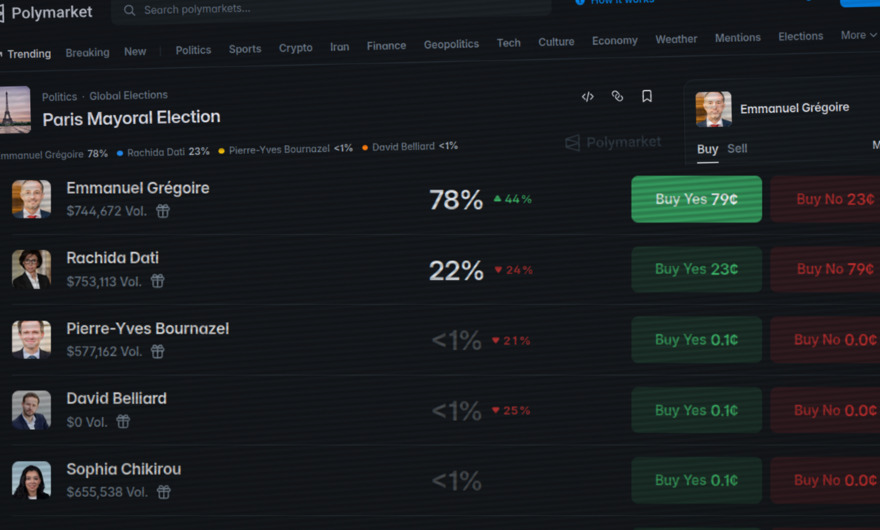Open the Geopolitics category
The width and height of the screenshot is (880, 530).
point(451,44)
